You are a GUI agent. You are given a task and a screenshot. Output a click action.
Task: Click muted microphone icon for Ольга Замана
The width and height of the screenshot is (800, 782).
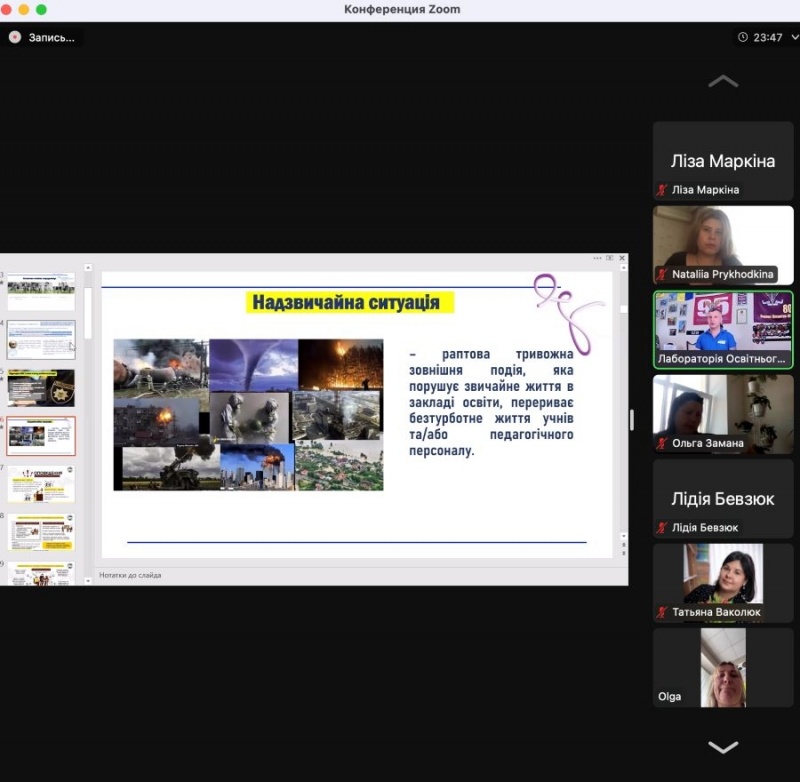point(661,443)
